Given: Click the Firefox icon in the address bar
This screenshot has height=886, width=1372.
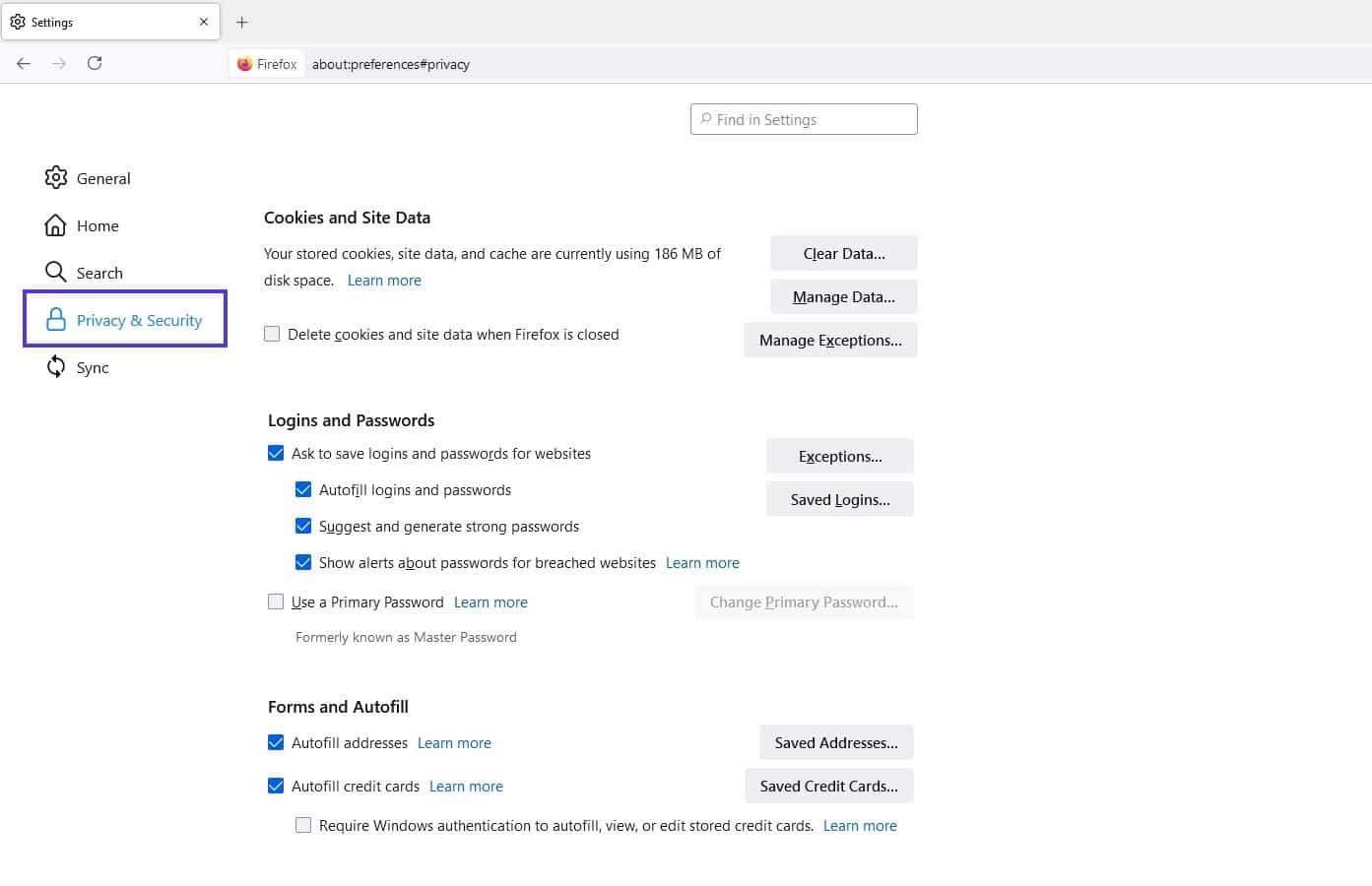Looking at the screenshot, I should (244, 63).
